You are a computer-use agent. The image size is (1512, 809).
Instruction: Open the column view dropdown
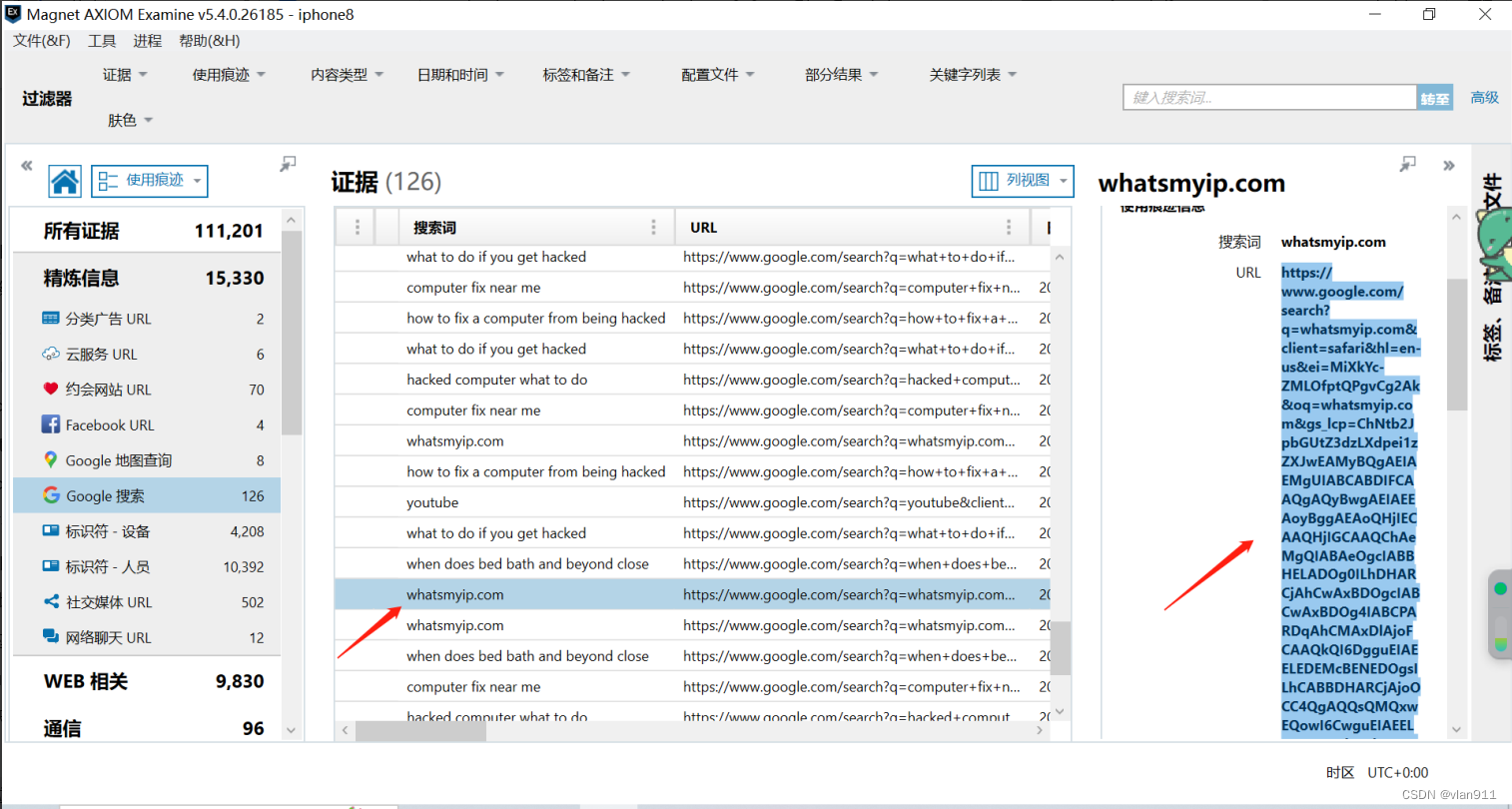click(x=1023, y=181)
